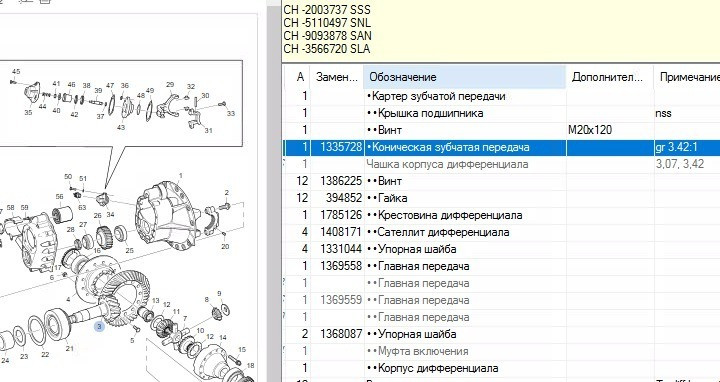Click callout number 14 in diagram
Image resolution: width=720 pixels, height=382 pixels.
pos(223,338)
